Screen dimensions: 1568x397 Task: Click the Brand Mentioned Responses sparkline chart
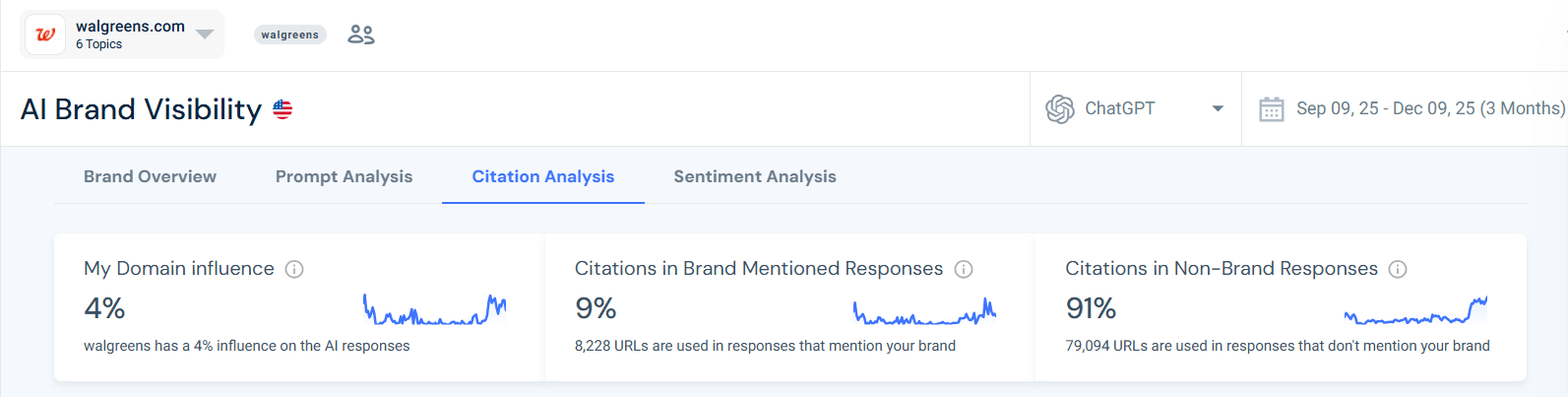924,313
